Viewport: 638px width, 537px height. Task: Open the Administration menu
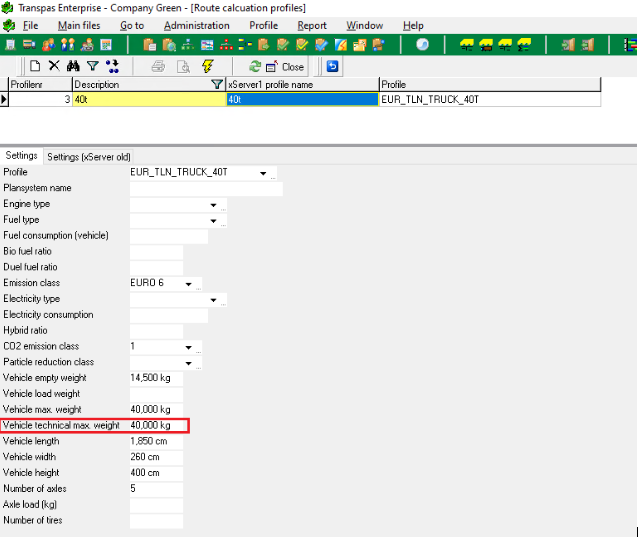pos(197,26)
